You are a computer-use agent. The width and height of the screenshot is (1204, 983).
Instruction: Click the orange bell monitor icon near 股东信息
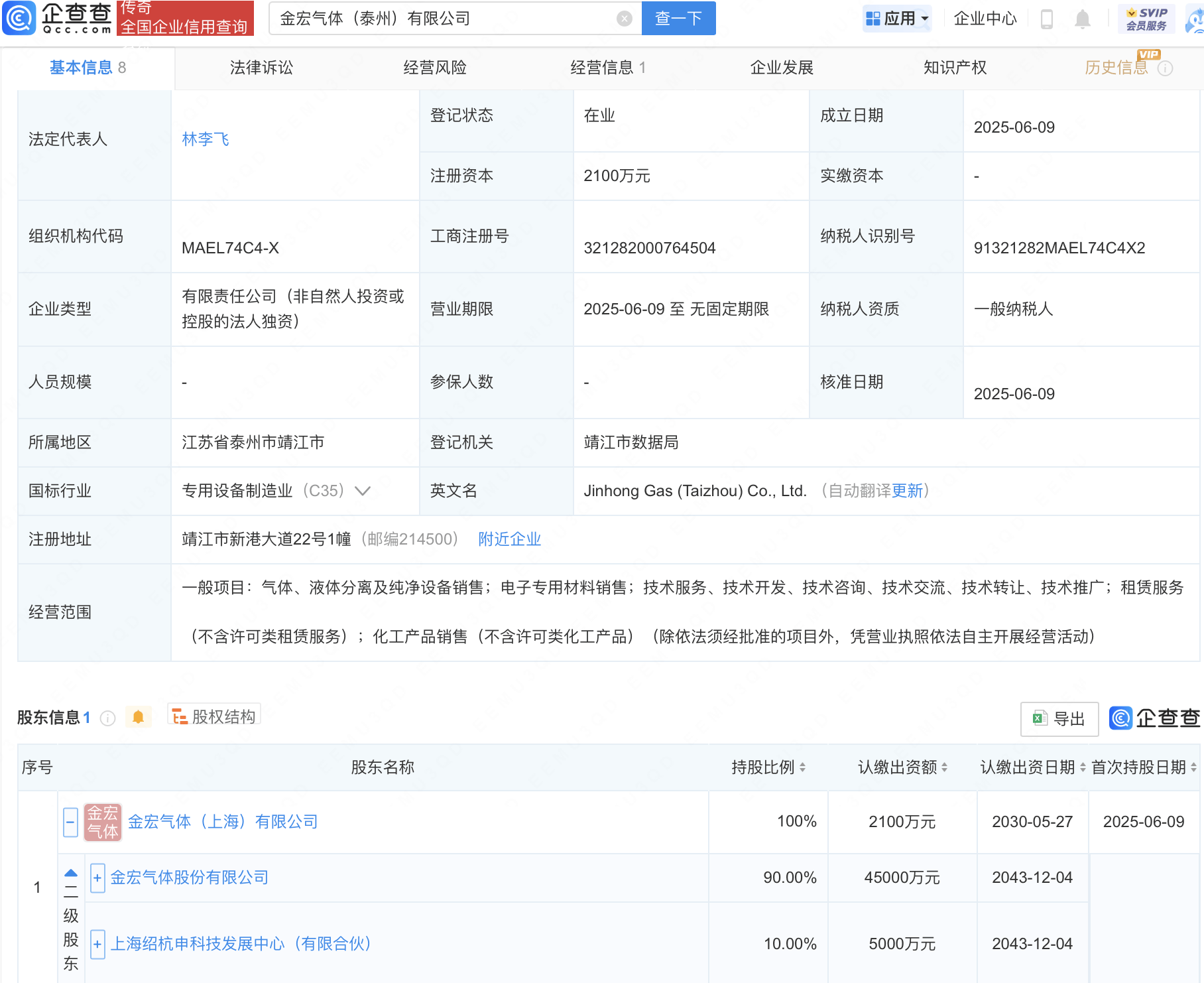(138, 717)
